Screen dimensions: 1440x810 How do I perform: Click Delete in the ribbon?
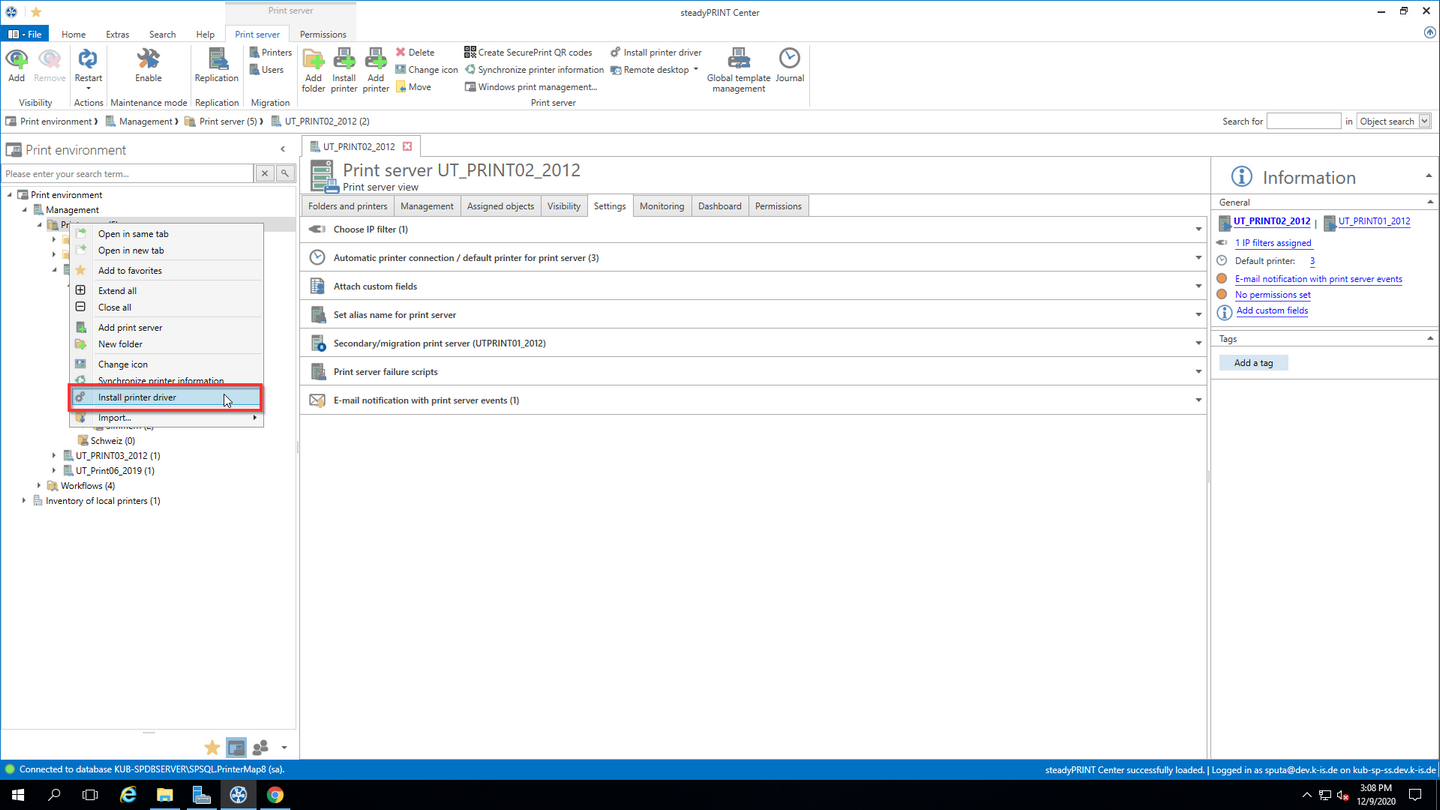[415, 52]
